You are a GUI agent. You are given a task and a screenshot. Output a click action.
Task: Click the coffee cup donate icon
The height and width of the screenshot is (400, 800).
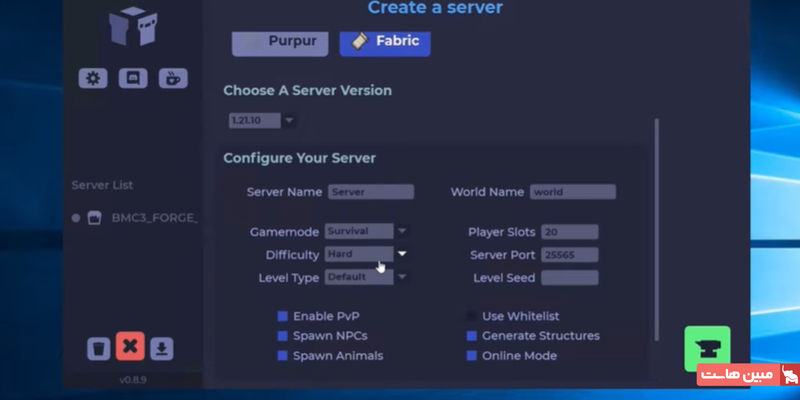coord(173,79)
